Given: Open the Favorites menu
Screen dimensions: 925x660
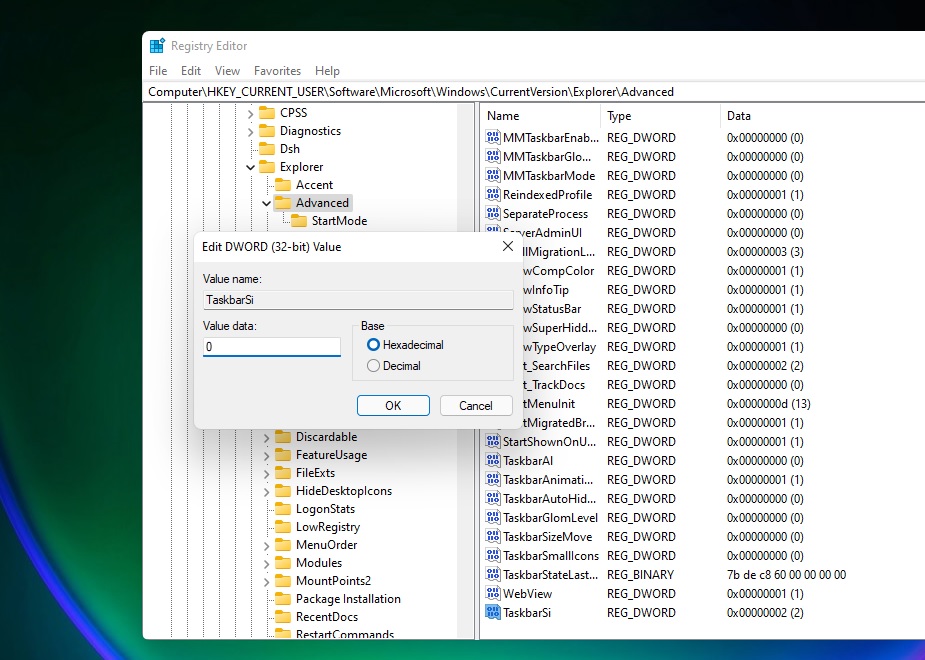Looking at the screenshot, I should pyautogui.click(x=277, y=70).
